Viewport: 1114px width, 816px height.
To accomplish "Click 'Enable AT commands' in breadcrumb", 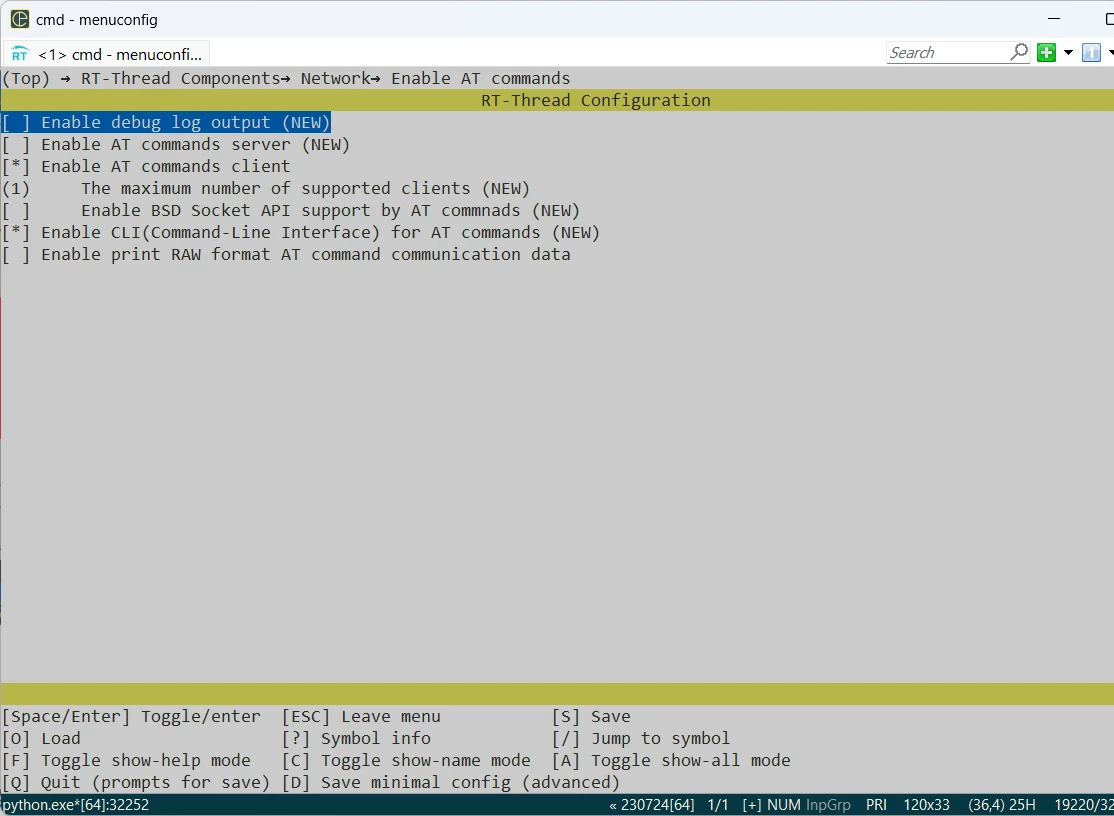I will 480,78.
